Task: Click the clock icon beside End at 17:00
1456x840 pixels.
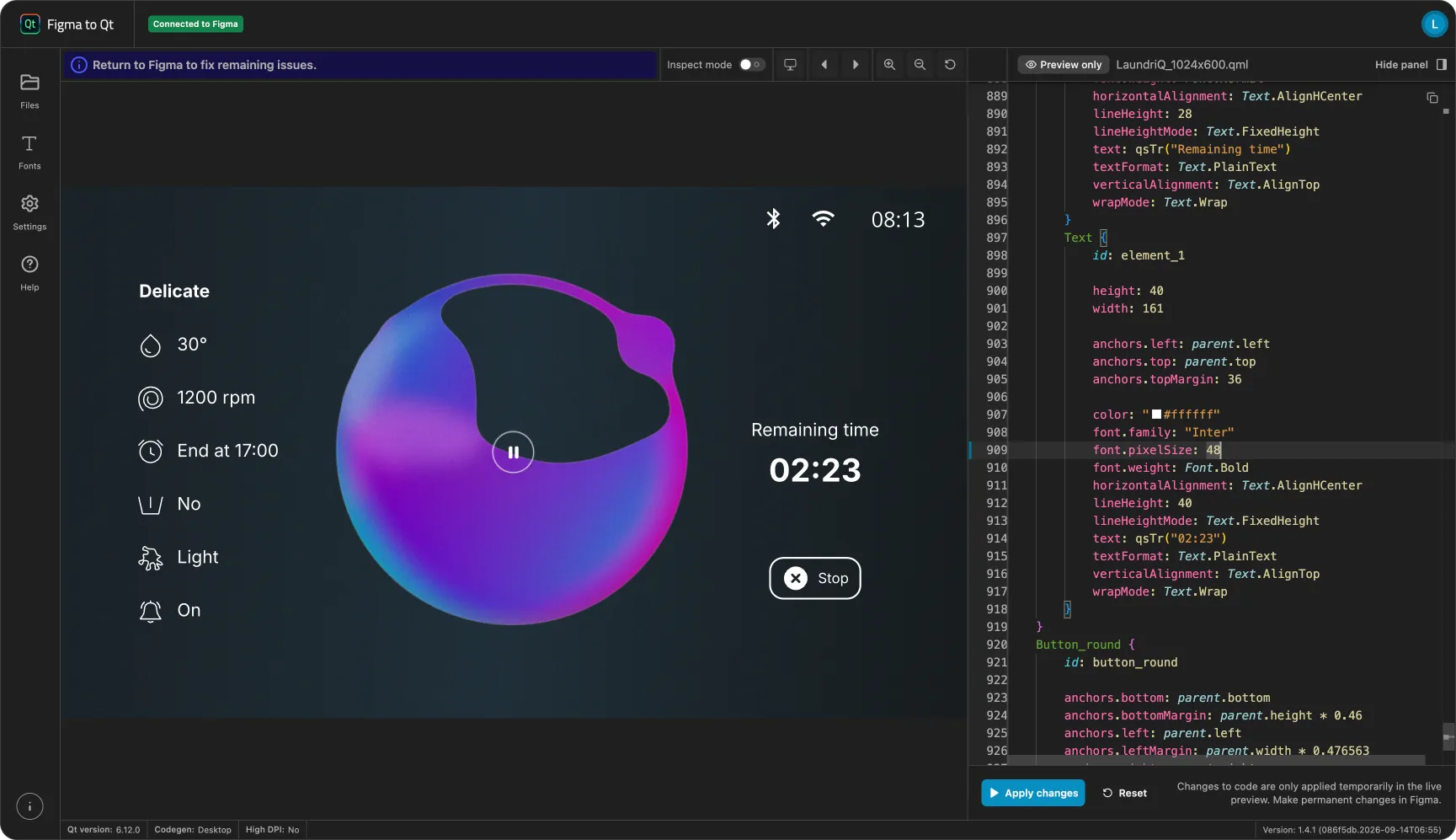Action: coord(150,451)
